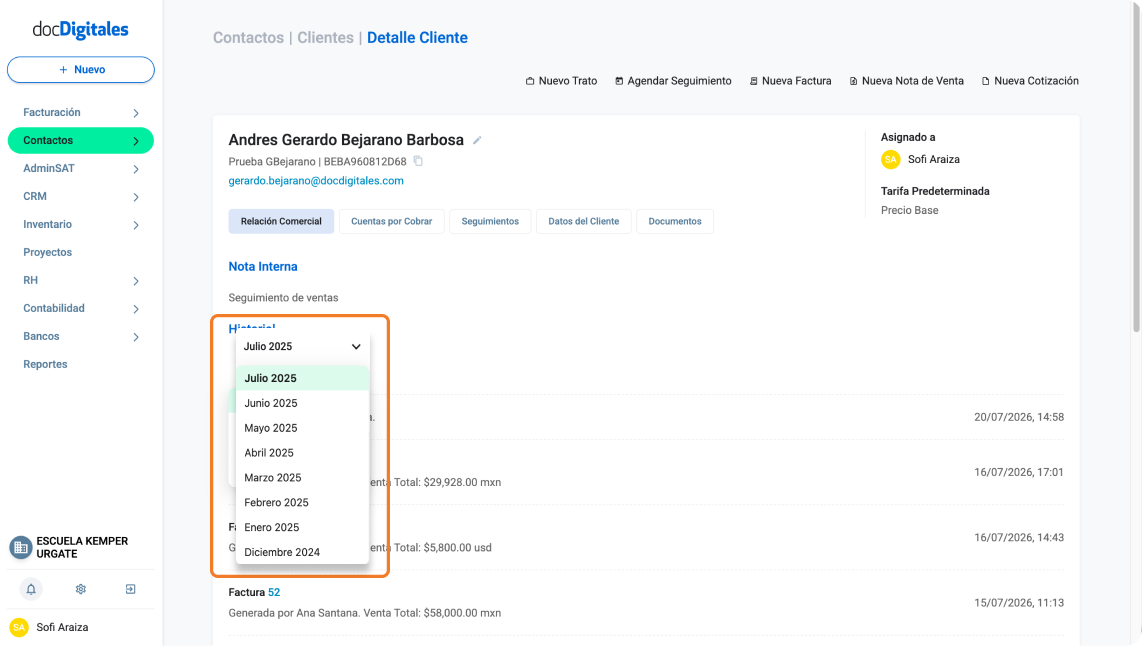Viewport: 1142px width, 646px height.
Task: Open Reportes in the sidebar
Action: click(x=45, y=364)
